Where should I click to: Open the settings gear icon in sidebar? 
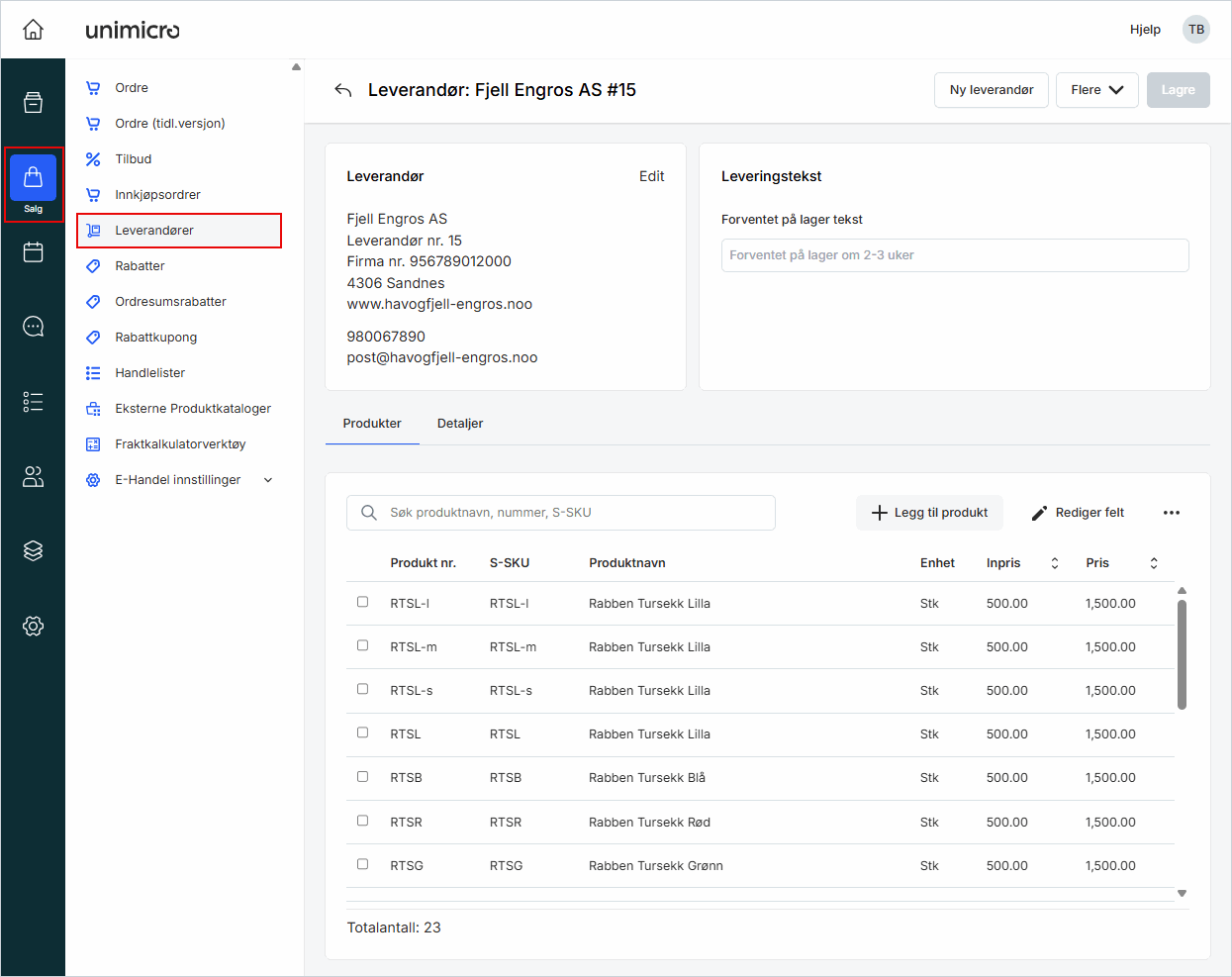[33, 626]
